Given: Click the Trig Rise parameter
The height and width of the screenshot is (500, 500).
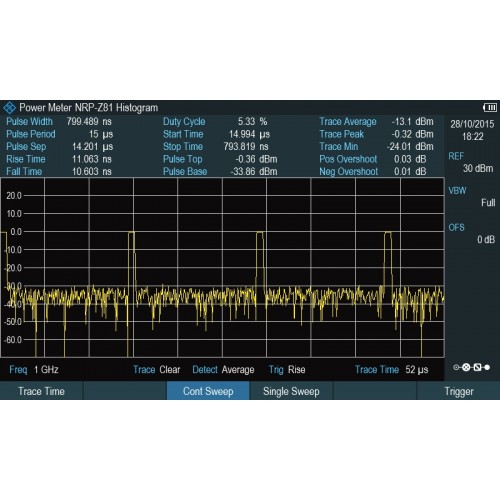Looking at the screenshot, I should (287, 370).
